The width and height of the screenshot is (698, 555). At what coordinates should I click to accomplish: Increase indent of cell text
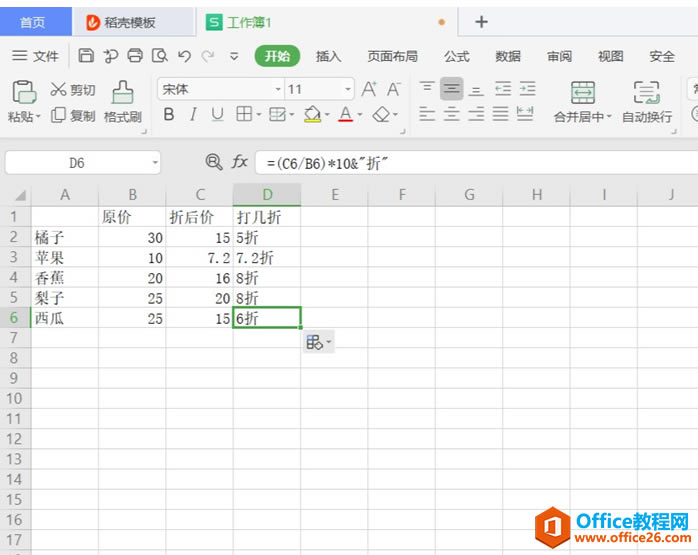(528, 89)
